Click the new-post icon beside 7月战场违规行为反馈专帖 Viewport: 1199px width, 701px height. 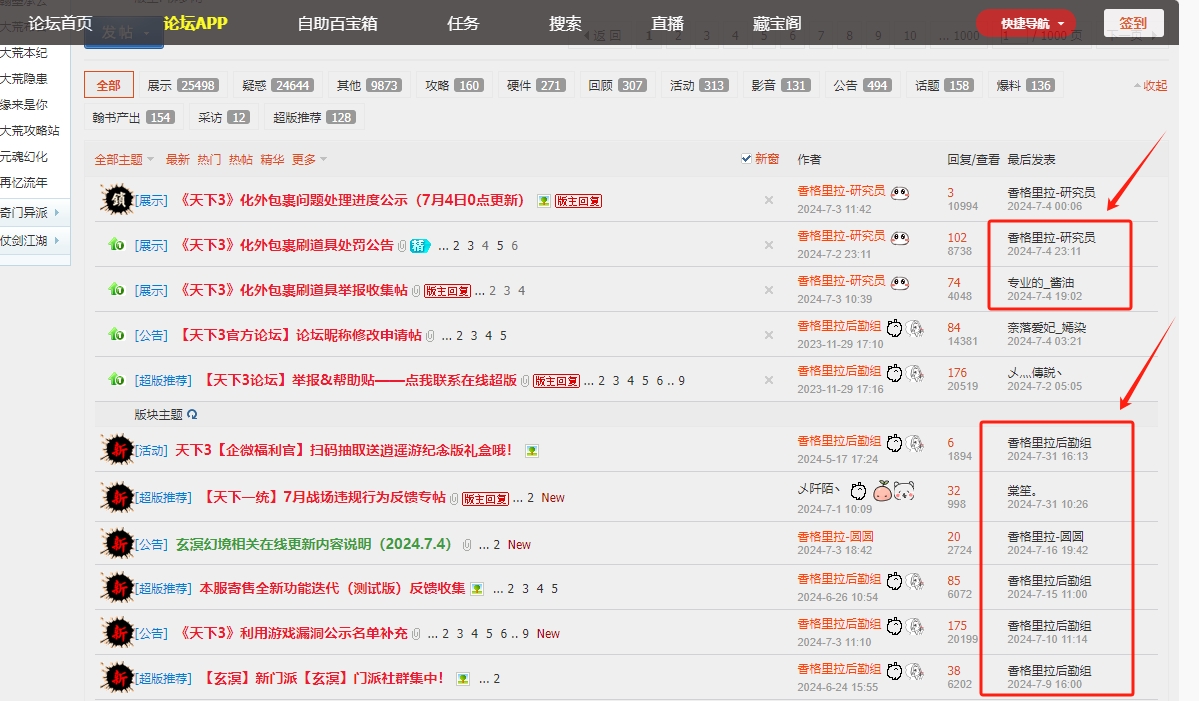pyautogui.click(x=118, y=498)
